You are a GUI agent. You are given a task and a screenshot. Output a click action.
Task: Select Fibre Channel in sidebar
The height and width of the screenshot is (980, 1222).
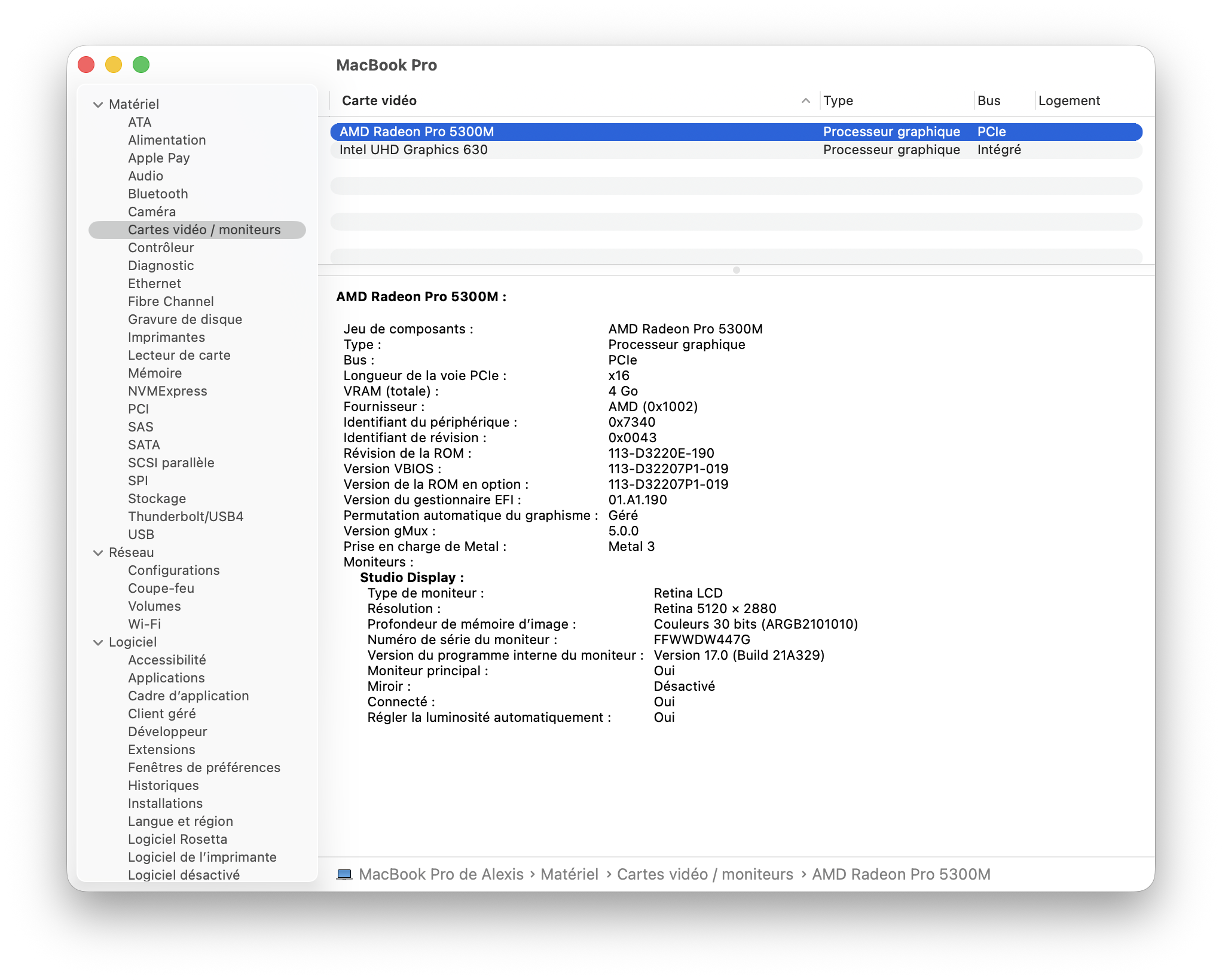click(x=170, y=301)
